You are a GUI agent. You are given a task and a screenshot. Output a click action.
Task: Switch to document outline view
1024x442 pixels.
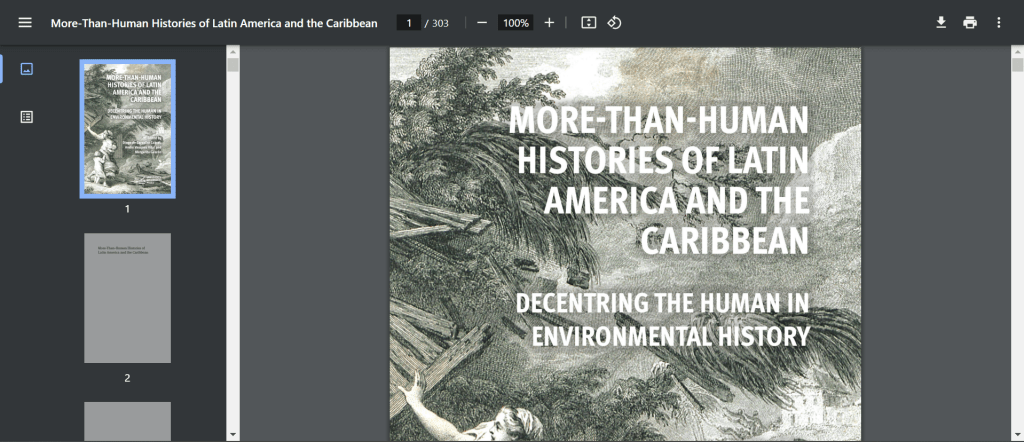click(27, 117)
